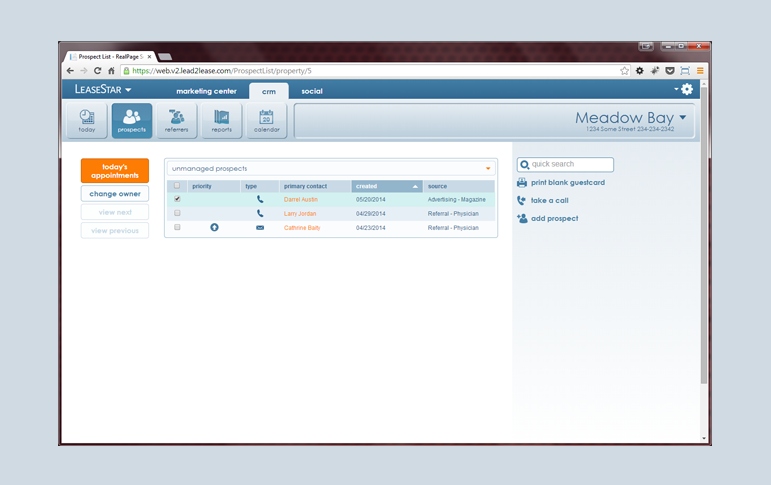The height and width of the screenshot is (485, 771).
Task: Switch to the marketing center tab
Action: [x=206, y=91]
